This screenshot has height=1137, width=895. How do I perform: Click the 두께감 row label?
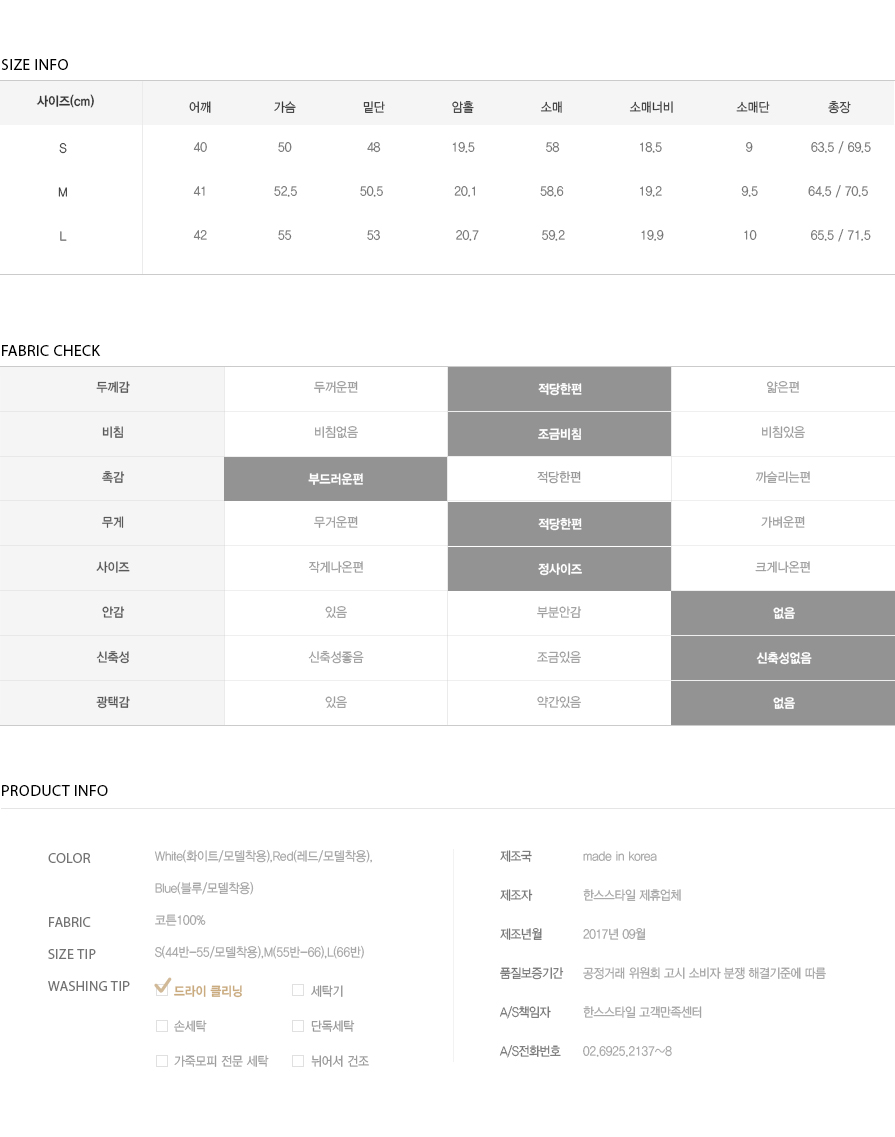pos(112,387)
